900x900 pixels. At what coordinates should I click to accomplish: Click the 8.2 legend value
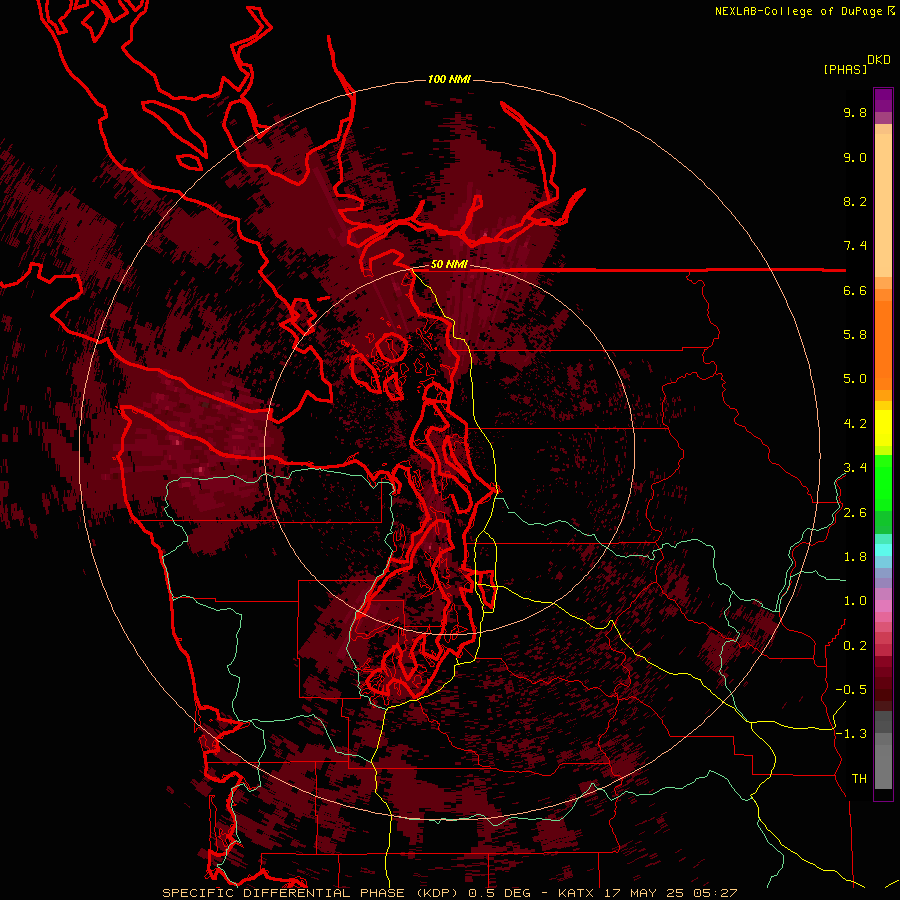(855, 201)
